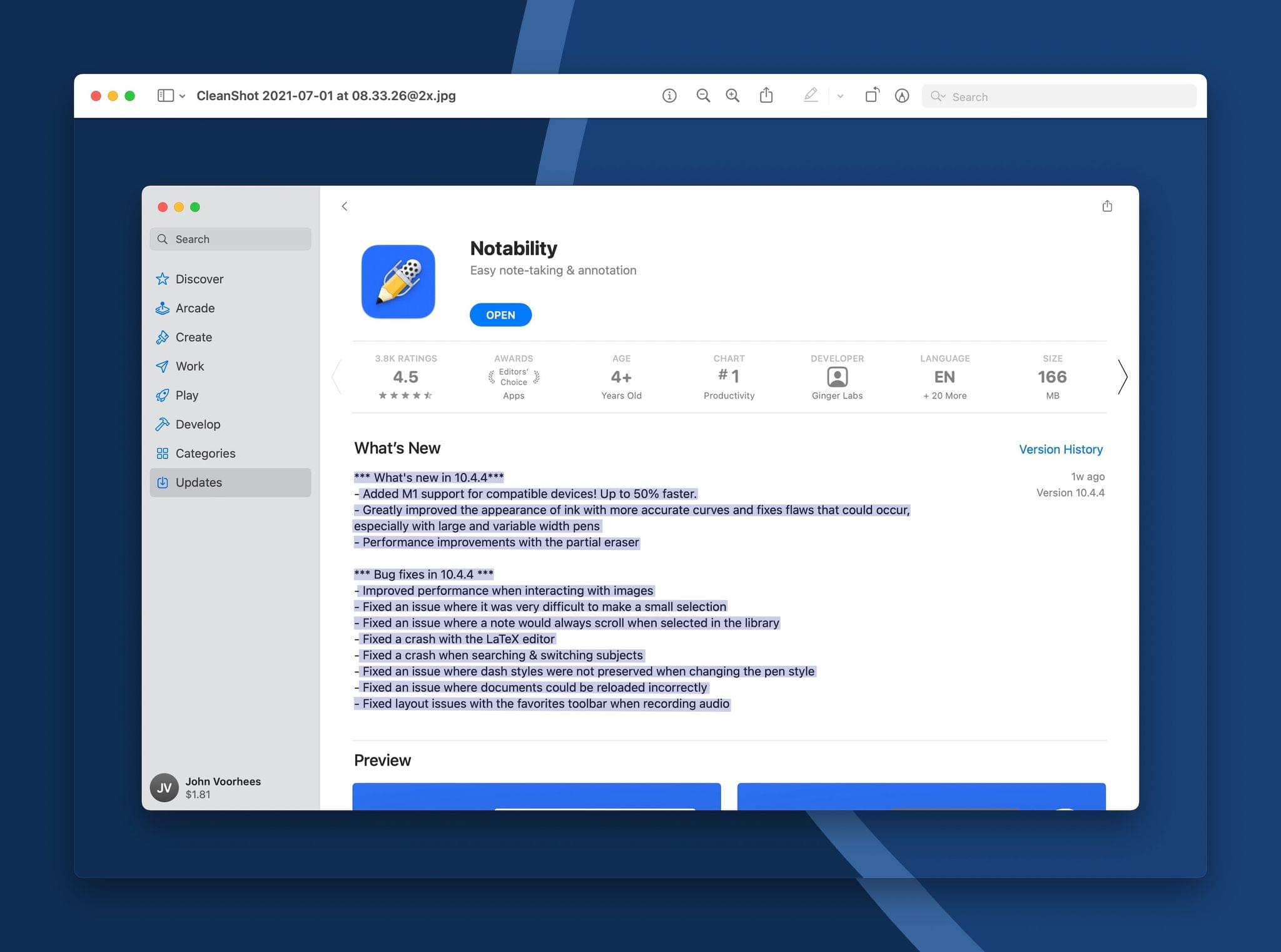Click the forward chevron navigation arrow

click(1122, 377)
